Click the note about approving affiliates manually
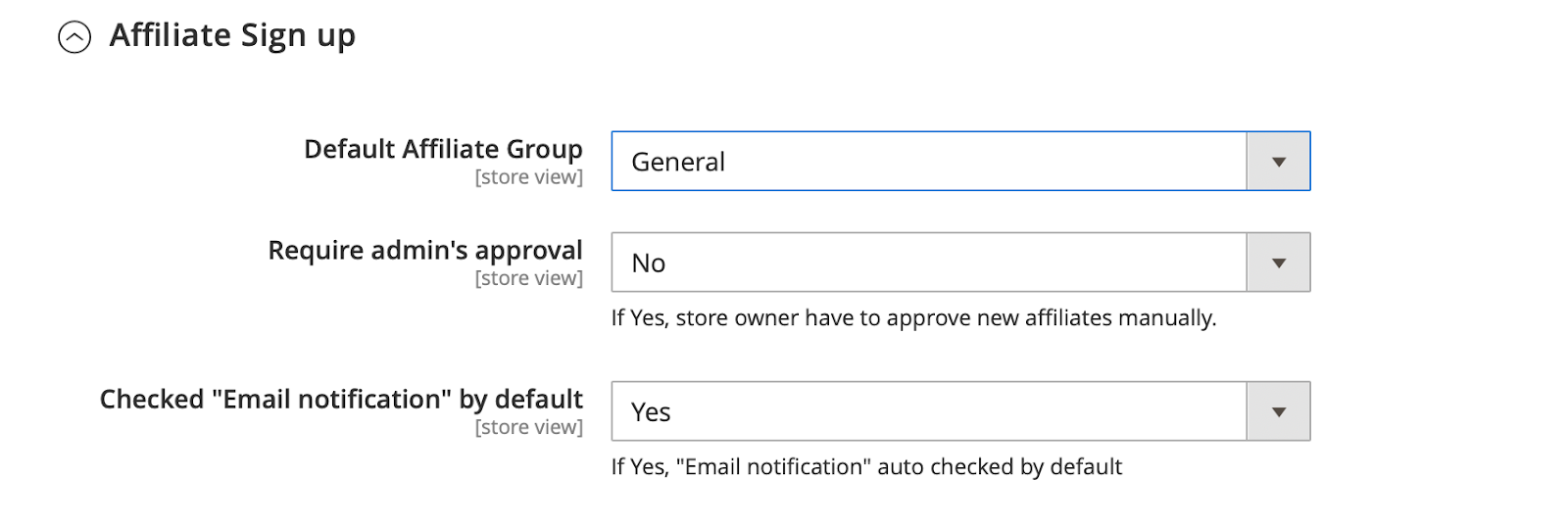 tap(913, 318)
